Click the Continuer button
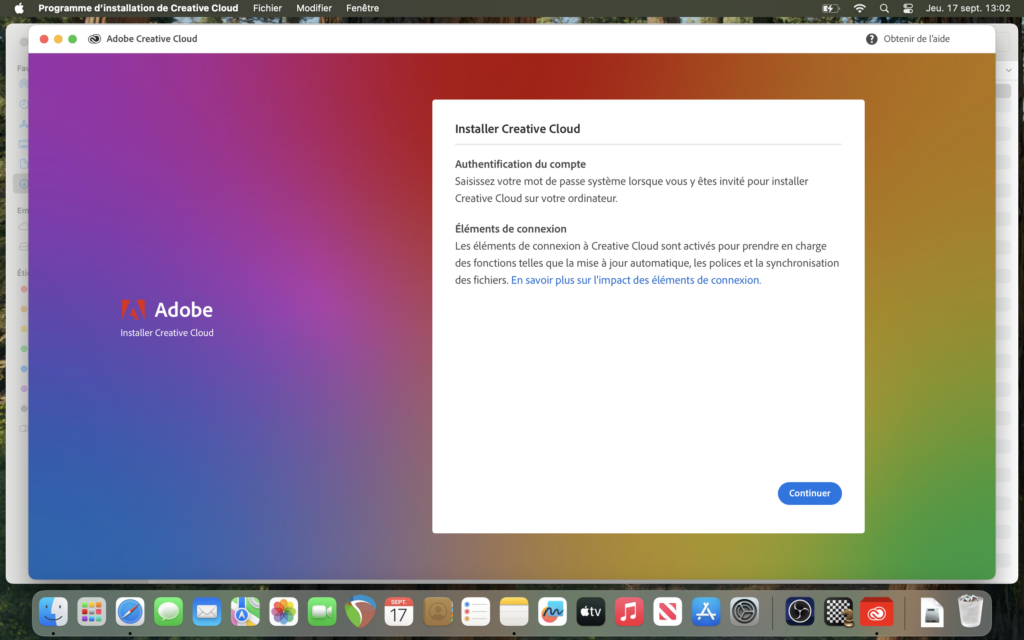The height and width of the screenshot is (640, 1024). click(x=809, y=493)
